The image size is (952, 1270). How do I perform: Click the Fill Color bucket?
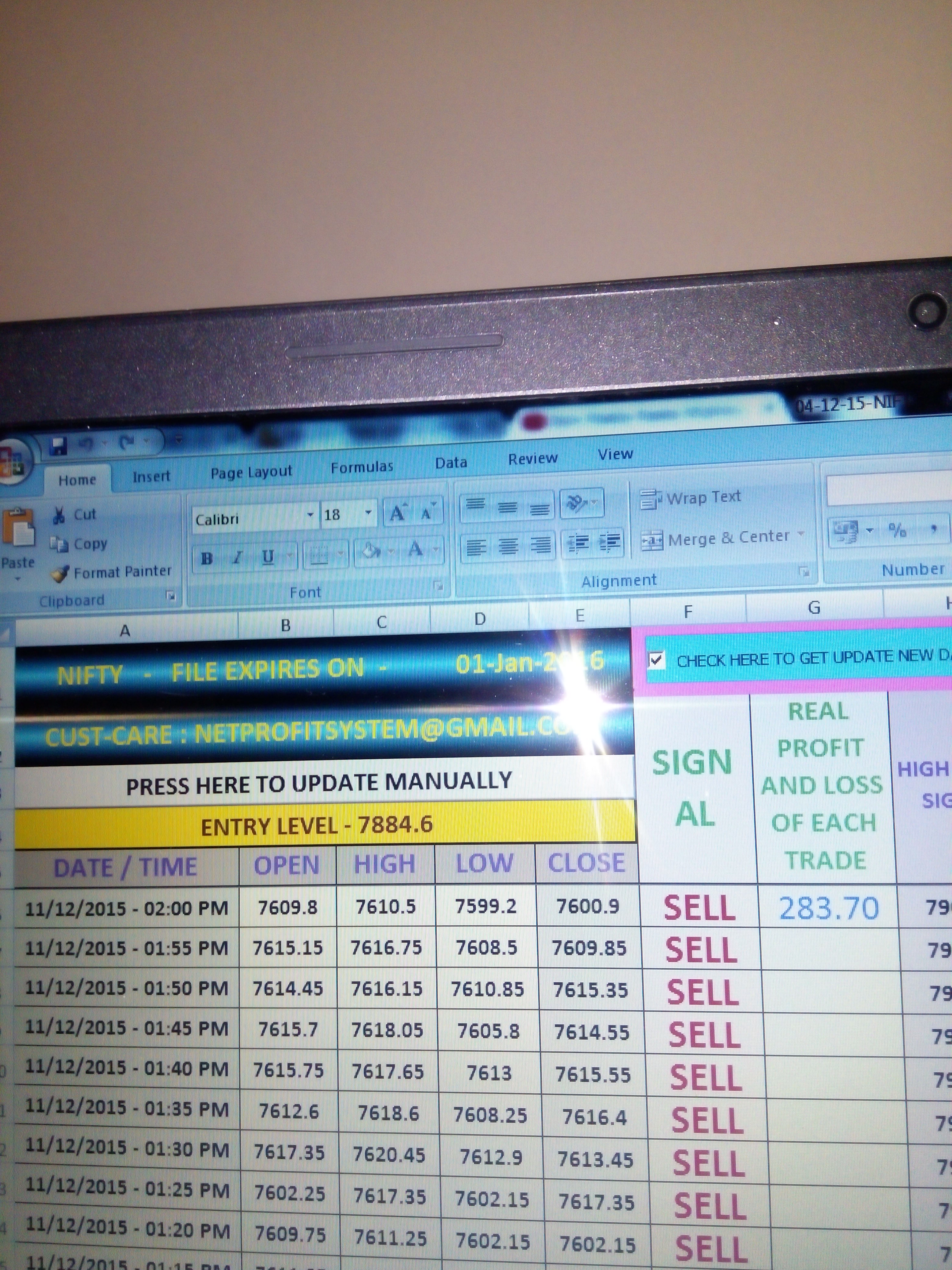(x=371, y=552)
